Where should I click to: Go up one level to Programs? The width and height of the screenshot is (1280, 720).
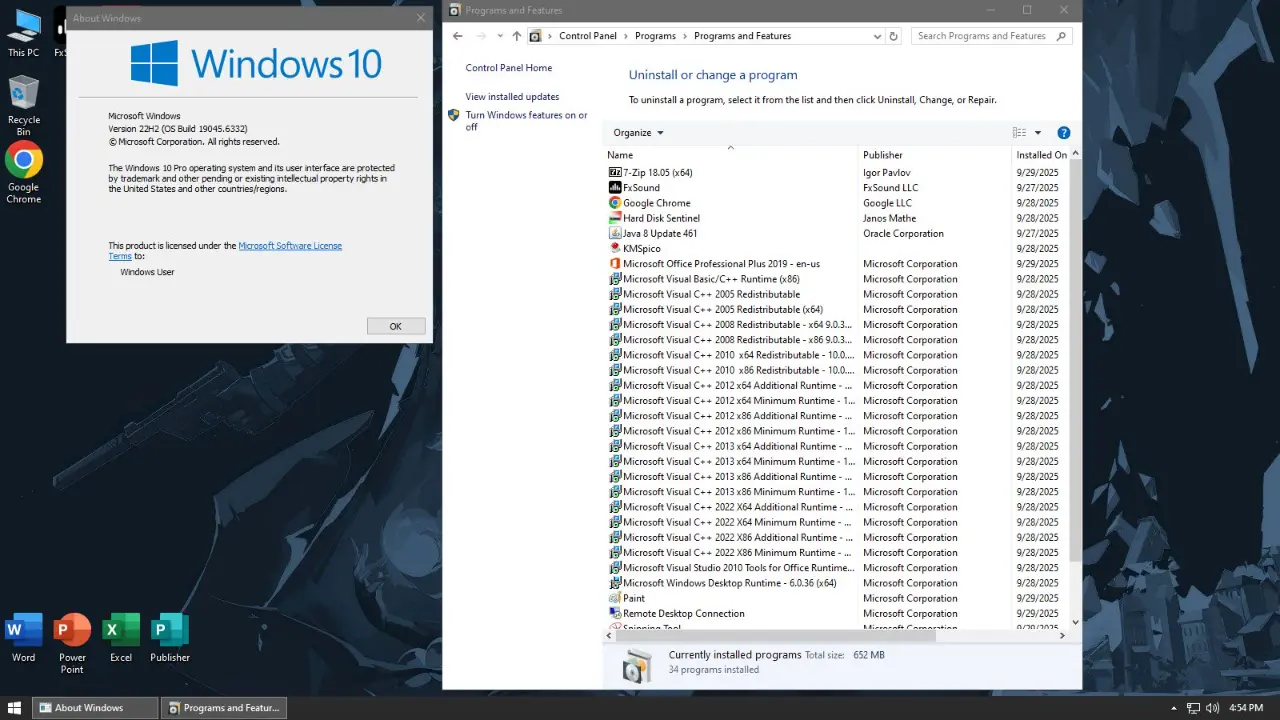coord(516,36)
